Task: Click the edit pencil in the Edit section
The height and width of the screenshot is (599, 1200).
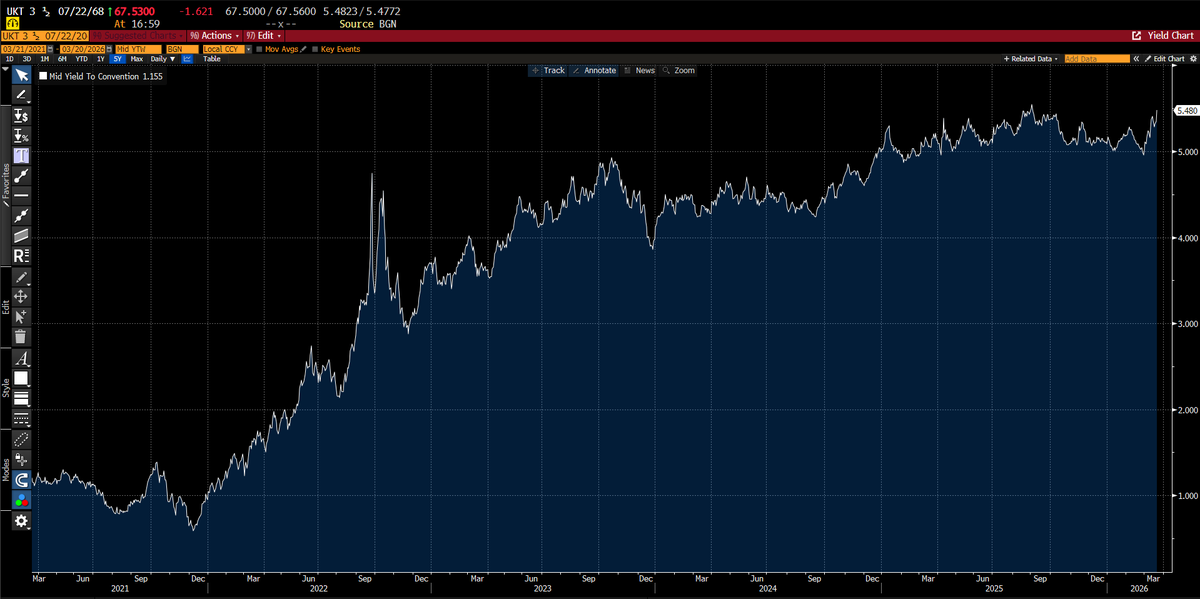Action: 21,276
